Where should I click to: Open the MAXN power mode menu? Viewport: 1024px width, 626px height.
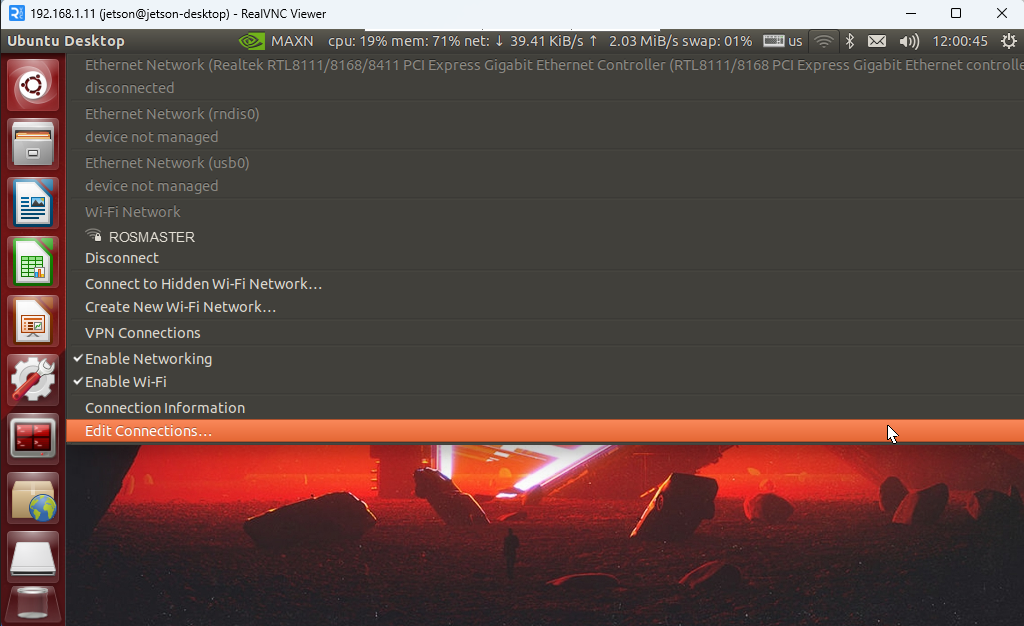click(x=277, y=41)
